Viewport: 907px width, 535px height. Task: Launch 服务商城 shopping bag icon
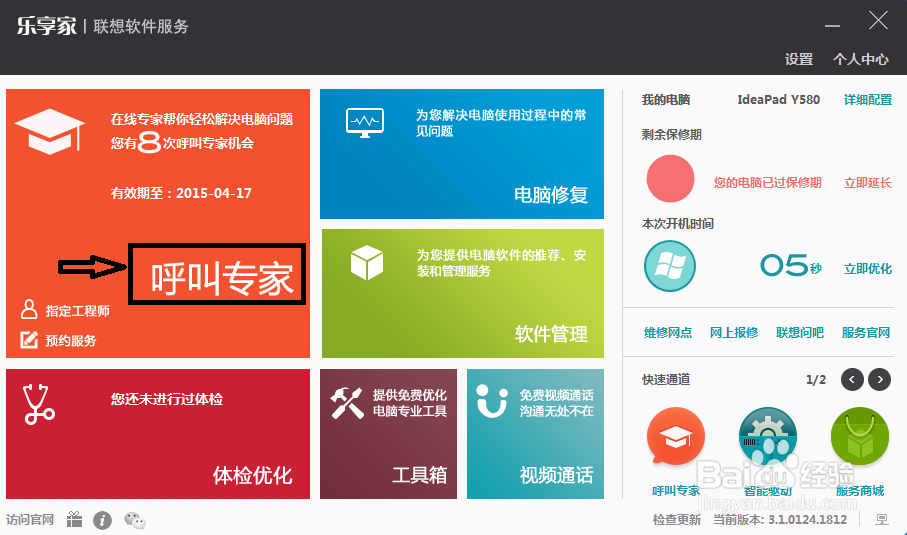(x=860, y=437)
